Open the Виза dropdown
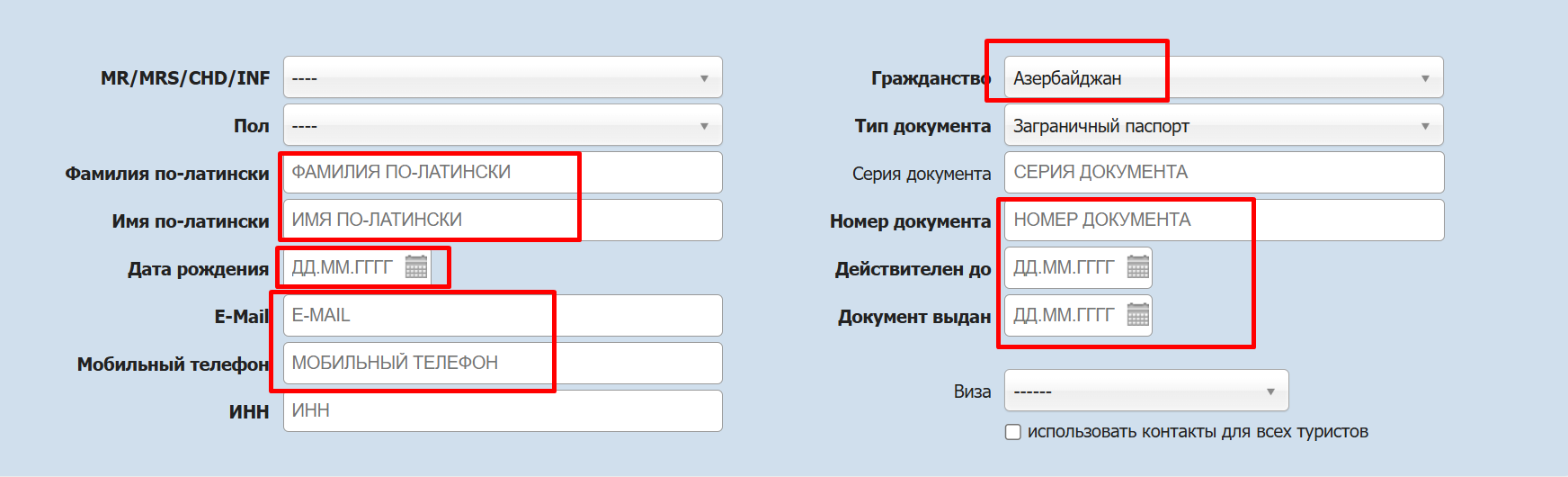1568x477 pixels. [1145, 391]
